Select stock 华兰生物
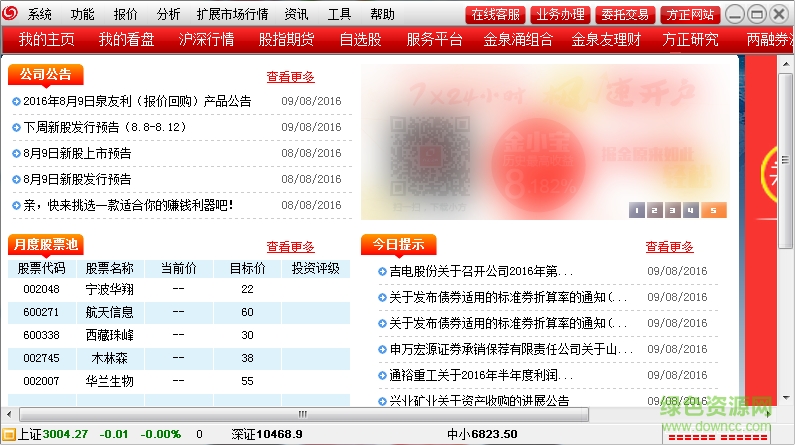 [110, 381]
